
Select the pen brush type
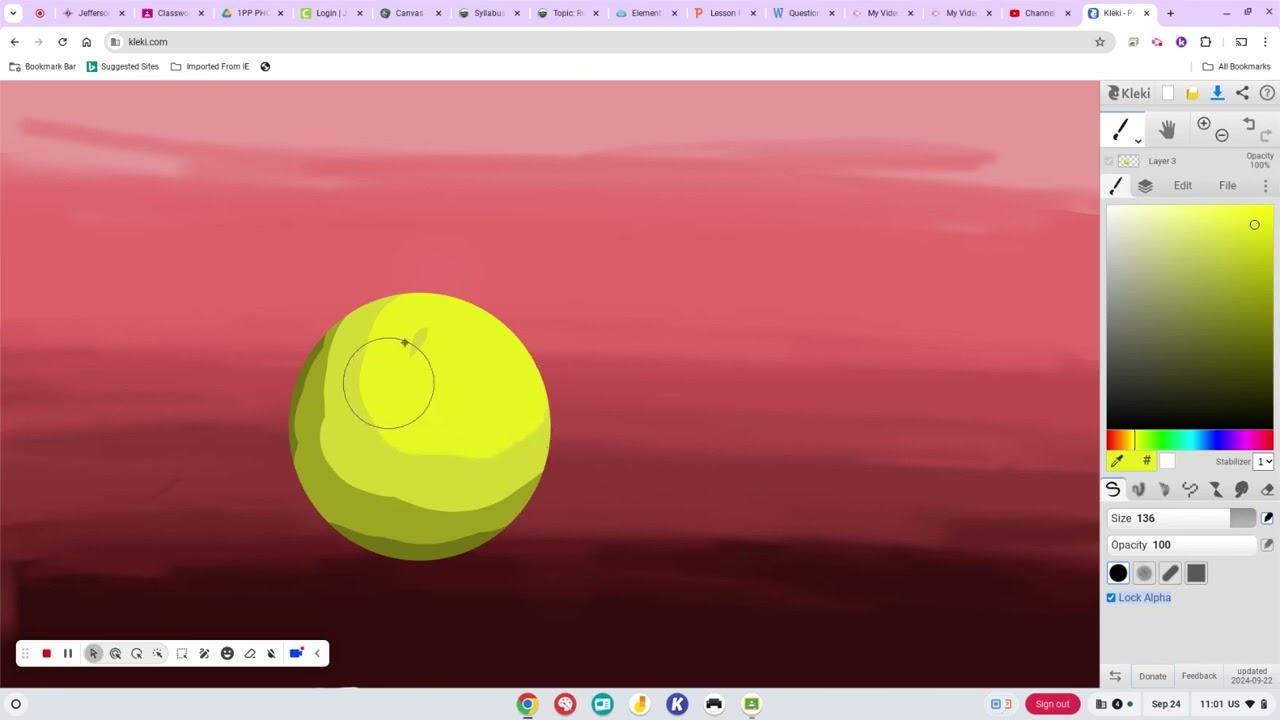tap(1112, 489)
